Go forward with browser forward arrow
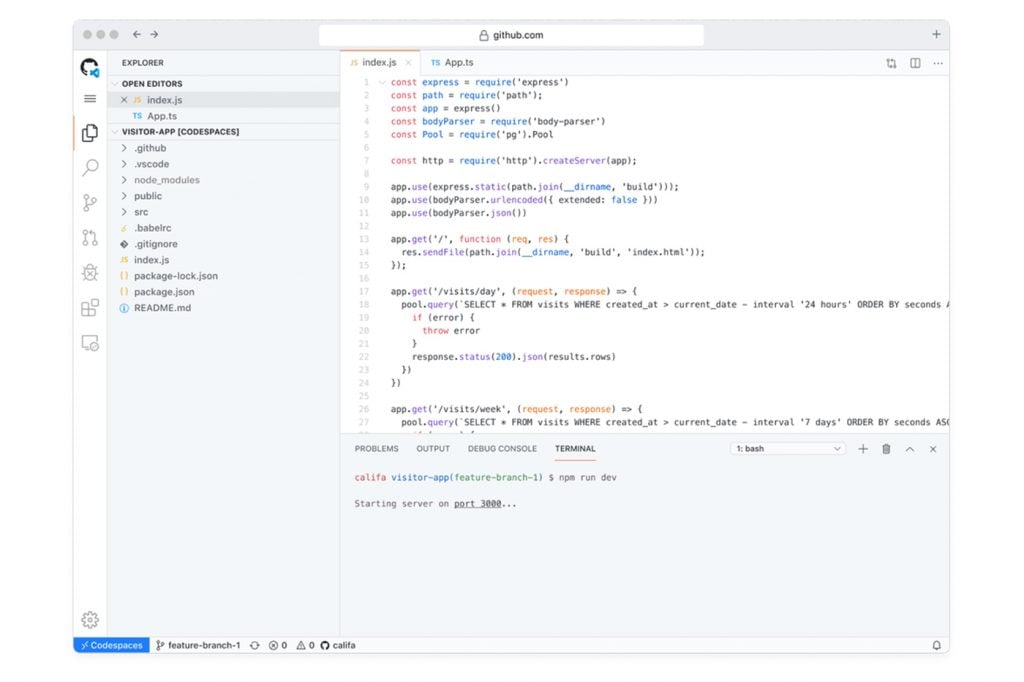 coord(154,35)
